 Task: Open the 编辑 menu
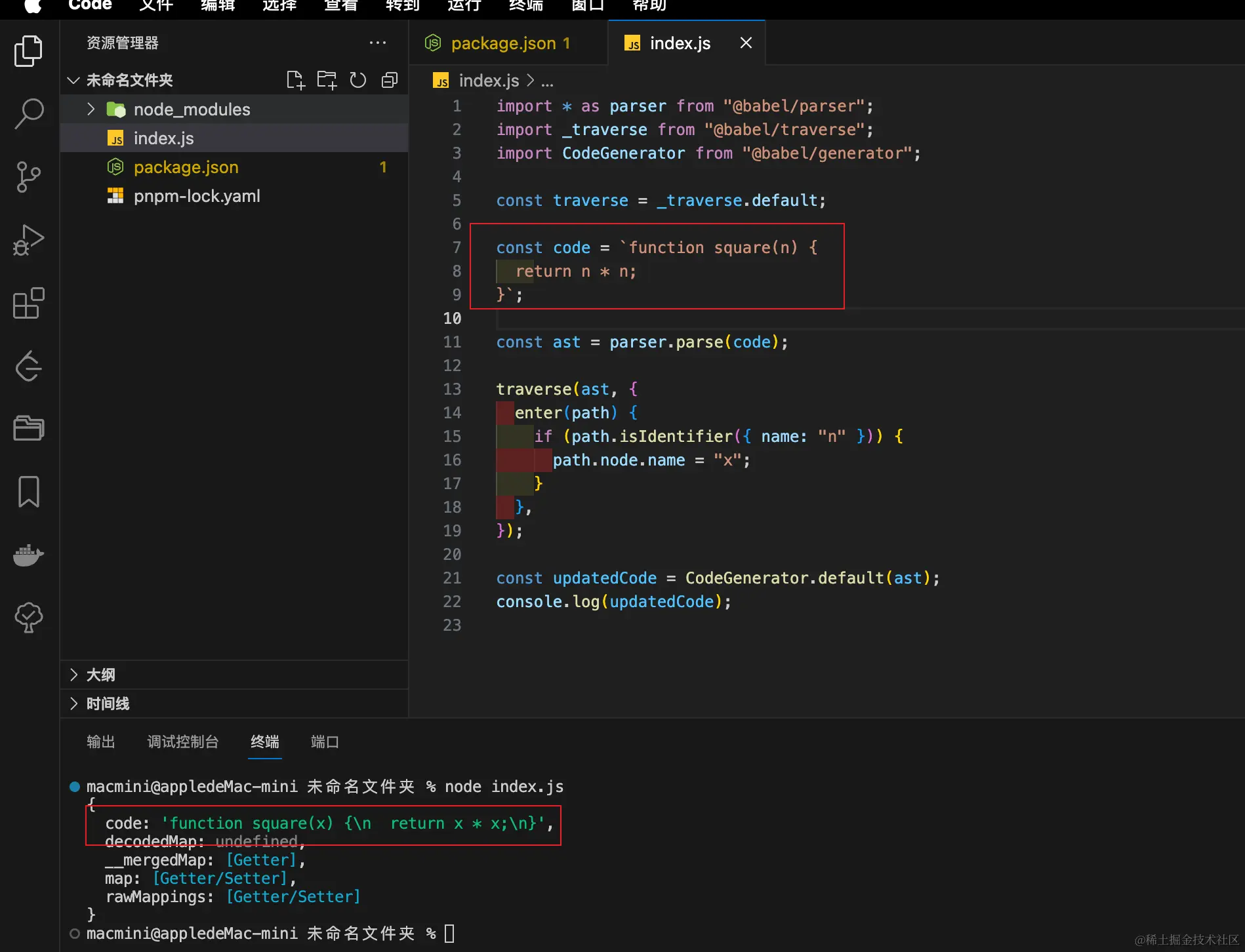click(x=218, y=5)
